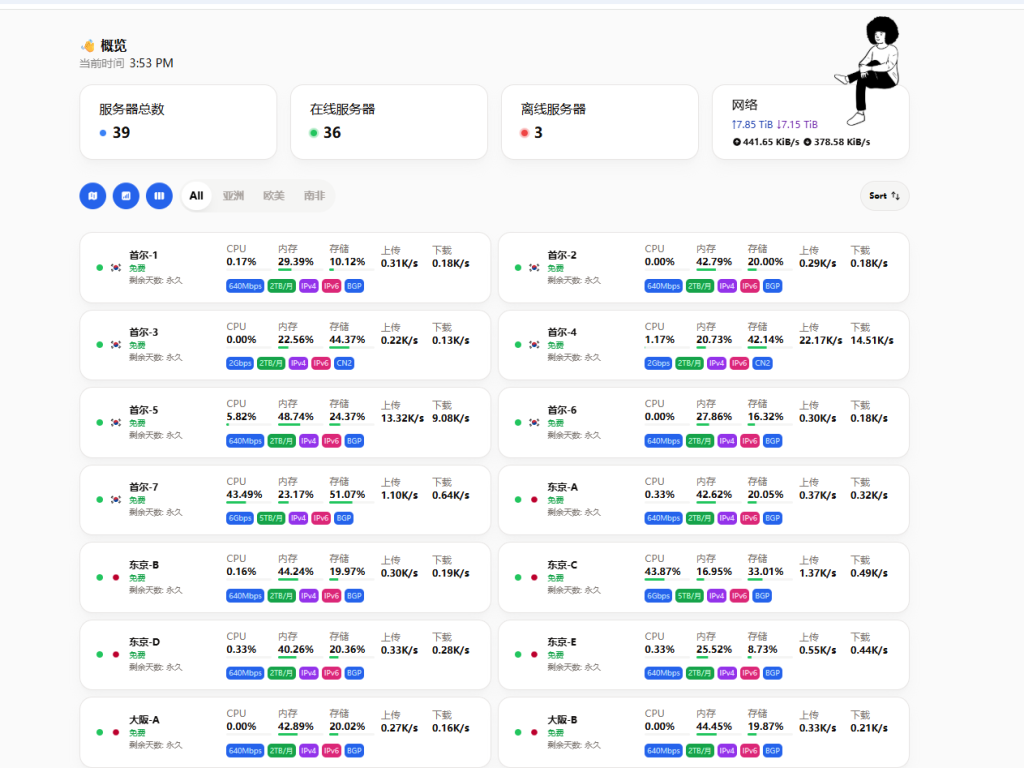Click the South Korea flag on 首尔-1
Viewport: 1024px width, 768px height.
[116, 268]
